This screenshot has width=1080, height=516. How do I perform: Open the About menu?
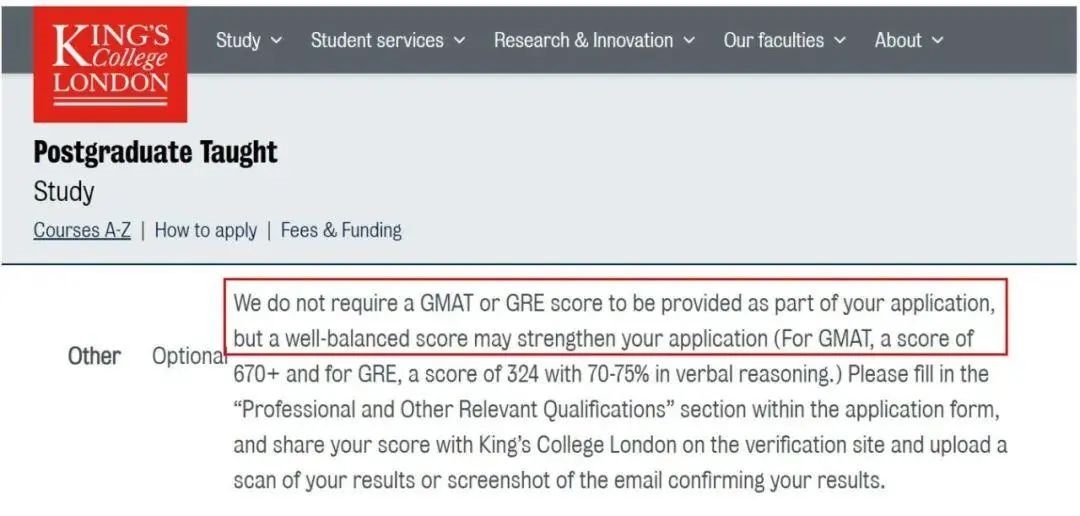pos(898,40)
